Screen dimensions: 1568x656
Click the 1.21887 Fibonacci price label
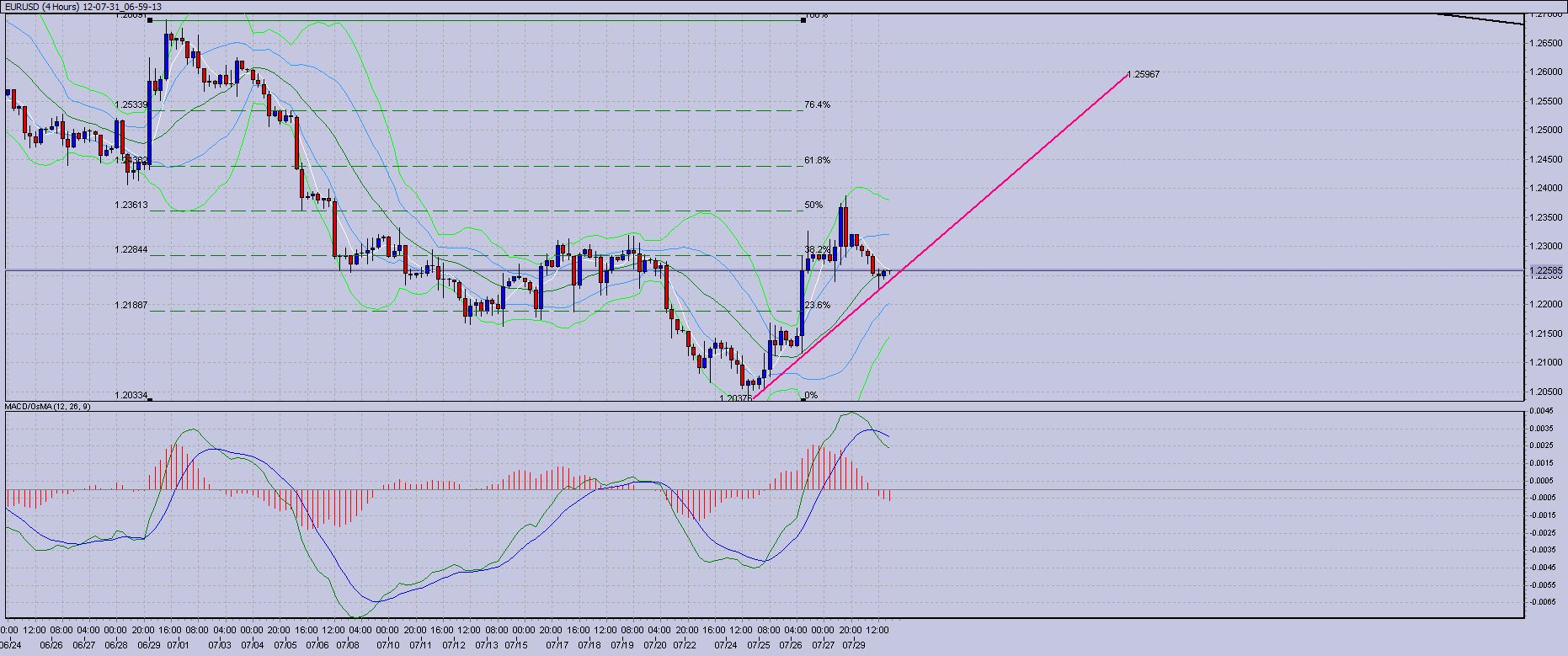(131, 306)
